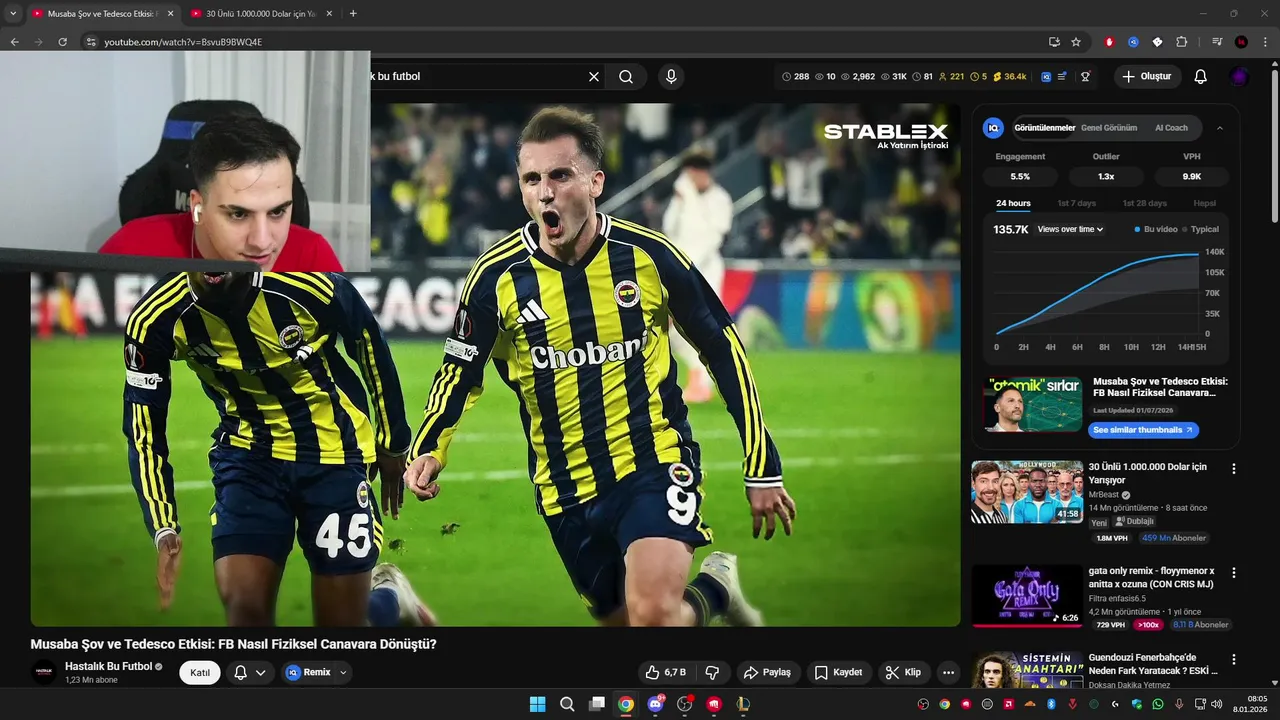Open the YouTube account avatar menu
1280x720 pixels.
point(1239,76)
